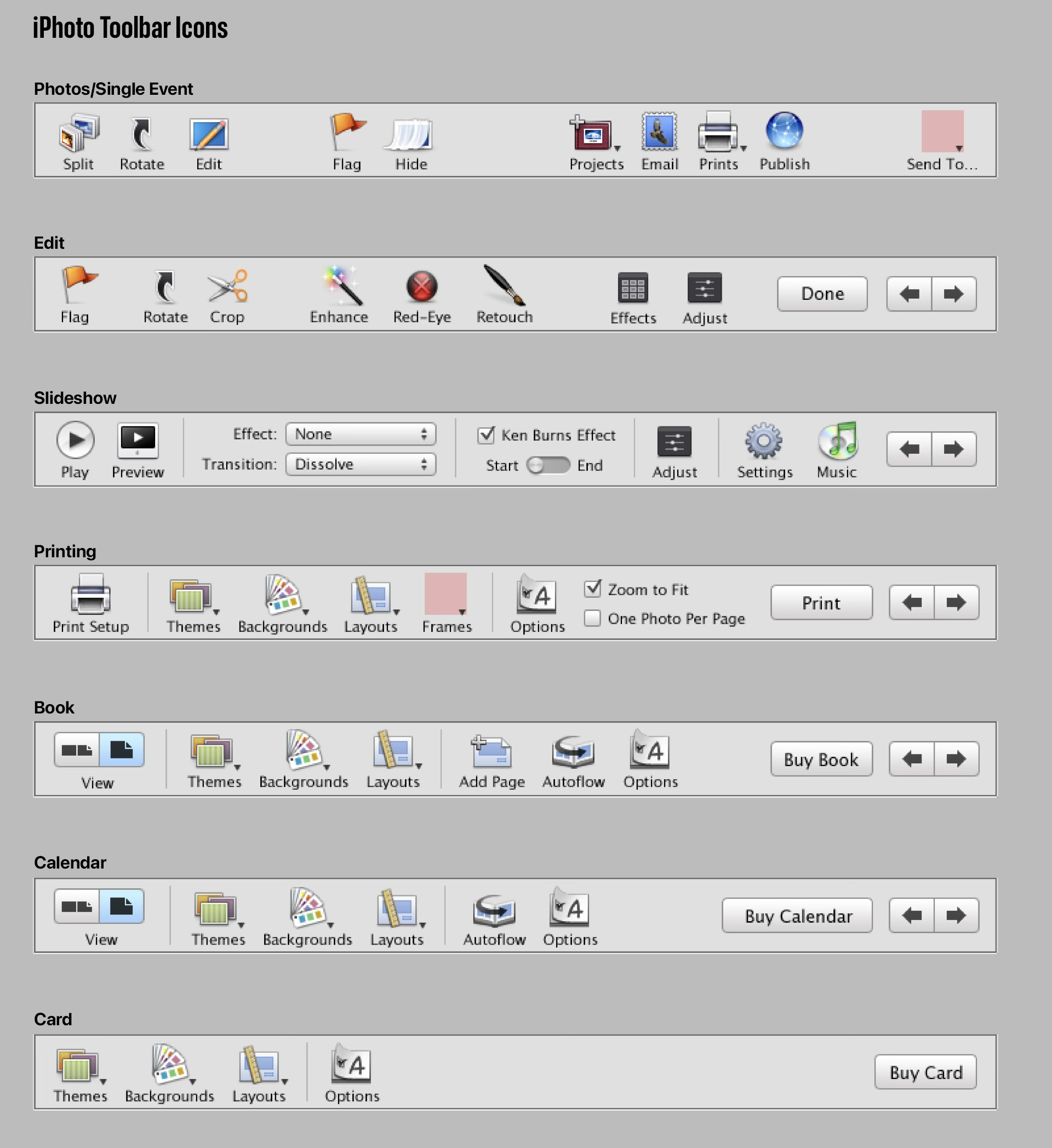Image resolution: width=1052 pixels, height=1148 pixels.
Task: Open the Effects grid panel
Action: coord(633,288)
